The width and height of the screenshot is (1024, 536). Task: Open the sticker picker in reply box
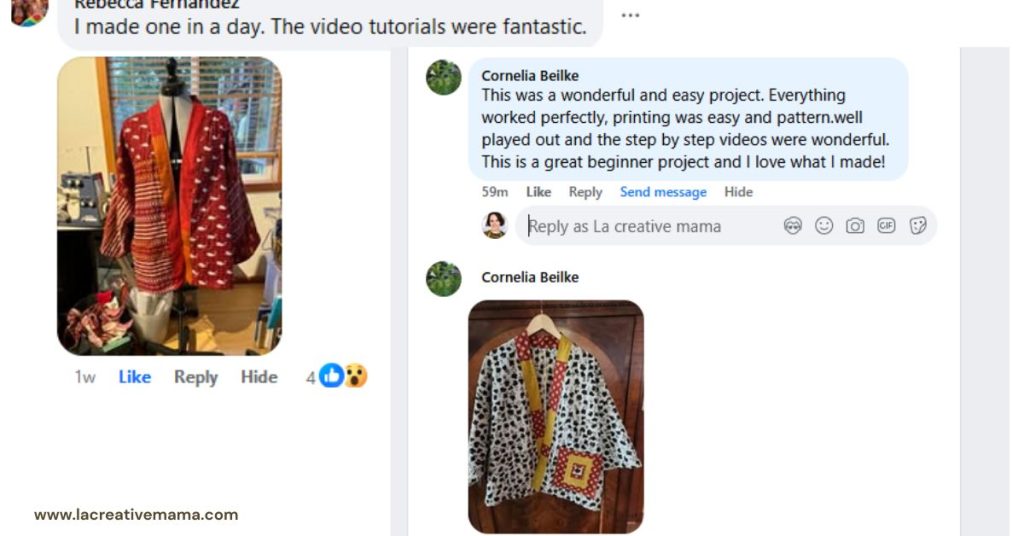pyautogui.click(x=917, y=226)
